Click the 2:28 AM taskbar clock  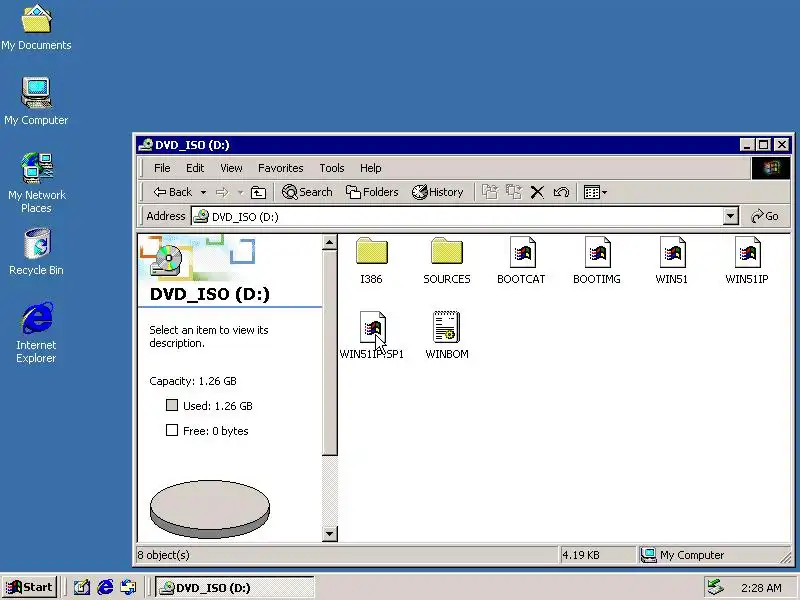(761, 588)
